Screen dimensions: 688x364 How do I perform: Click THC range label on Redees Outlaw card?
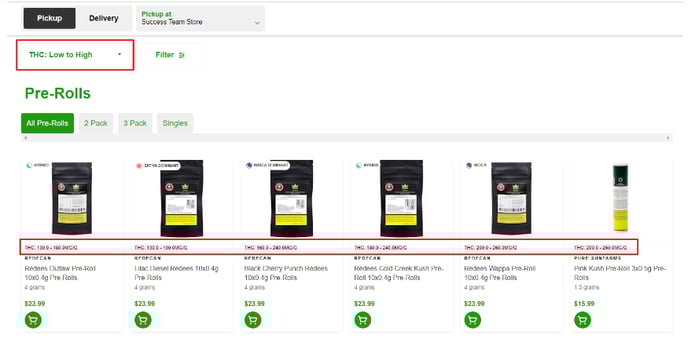[51, 248]
